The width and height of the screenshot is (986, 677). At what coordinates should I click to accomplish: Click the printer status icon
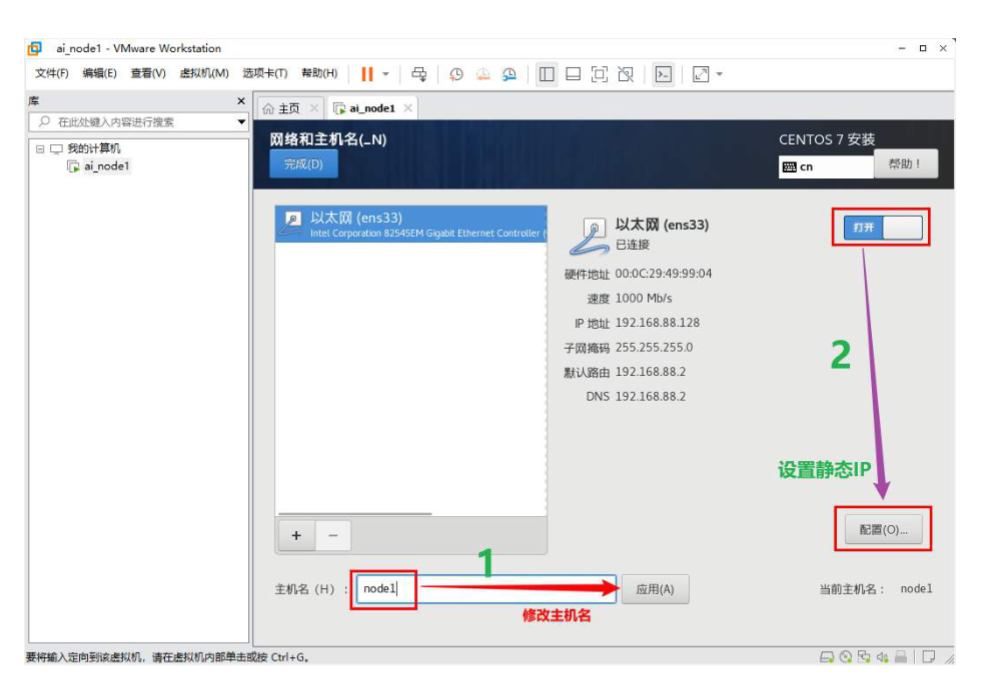tap(901, 658)
